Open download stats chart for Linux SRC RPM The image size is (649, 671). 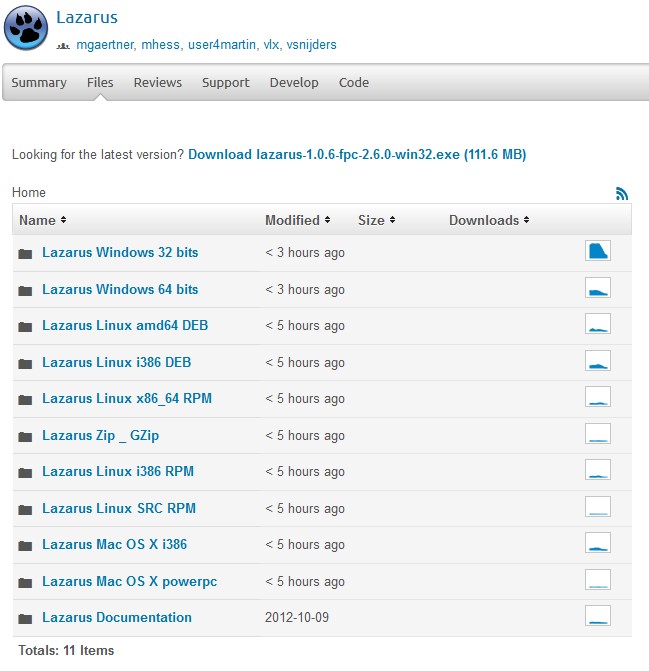(598, 507)
